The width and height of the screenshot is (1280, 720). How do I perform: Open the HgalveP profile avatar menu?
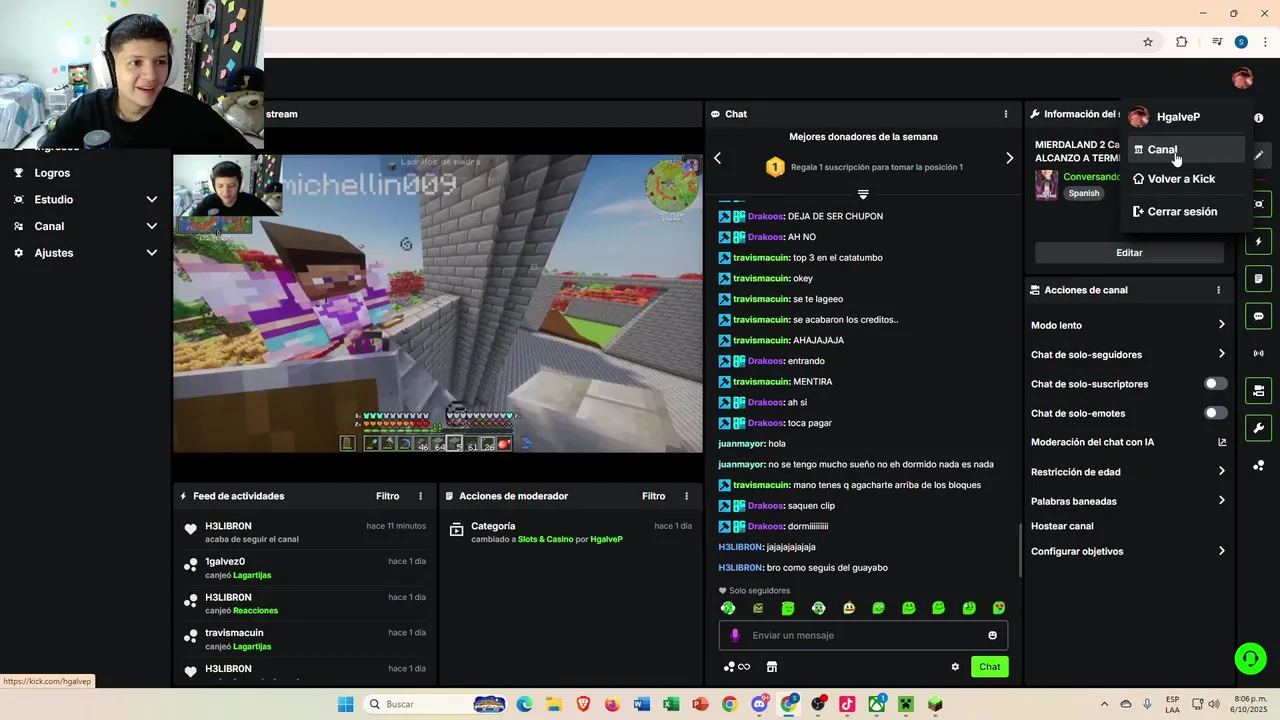[x=1242, y=78]
